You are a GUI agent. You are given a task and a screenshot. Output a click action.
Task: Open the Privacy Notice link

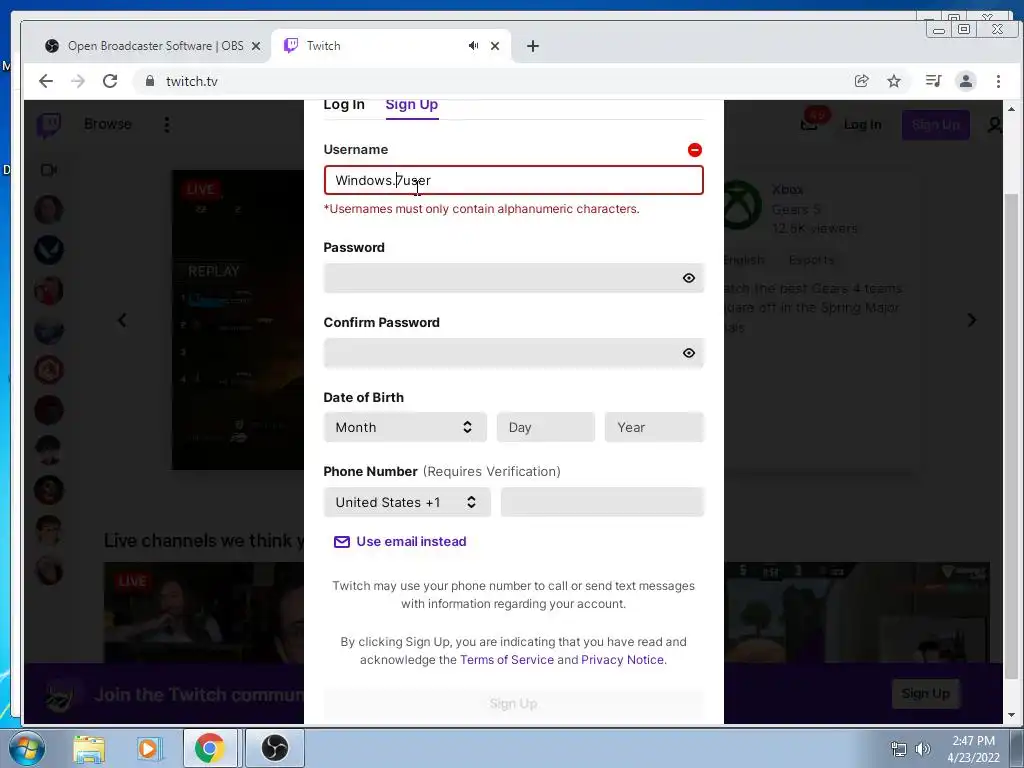pyautogui.click(x=622, y=660)
